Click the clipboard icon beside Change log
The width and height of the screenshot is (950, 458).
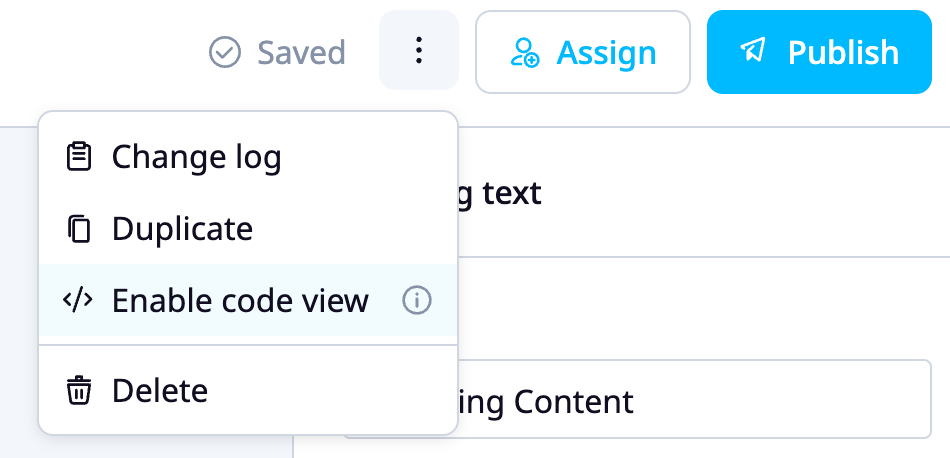tap(78, 157)
